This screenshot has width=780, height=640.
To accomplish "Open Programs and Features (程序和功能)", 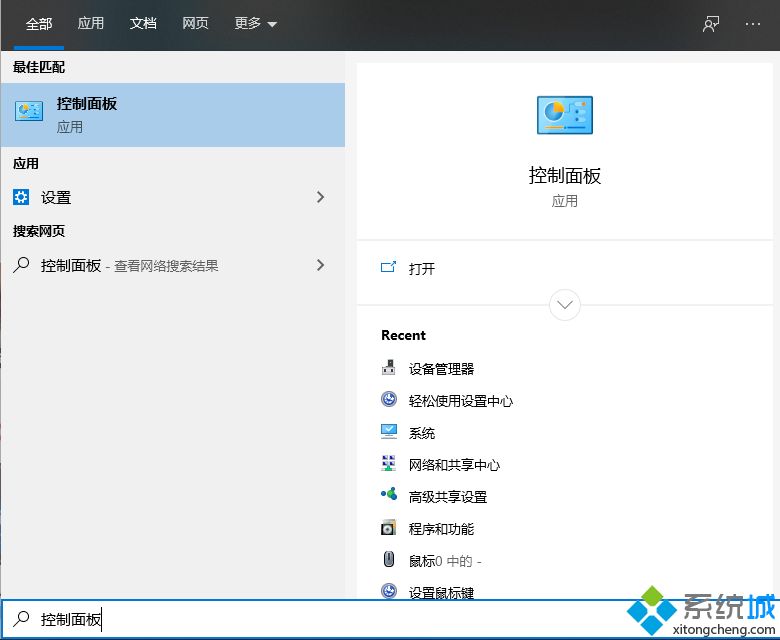I will pos(441,529).
